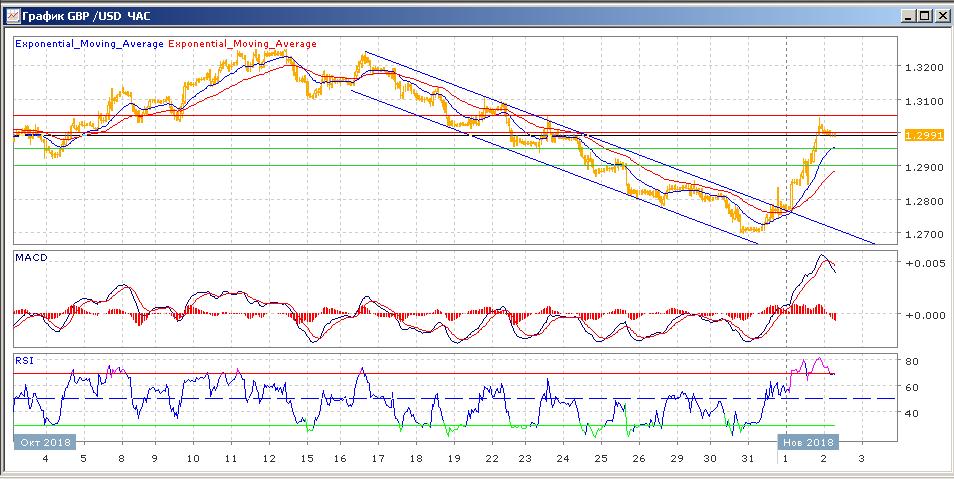
Task: Select the RSI indicator panel label
Action: point(24,359)
